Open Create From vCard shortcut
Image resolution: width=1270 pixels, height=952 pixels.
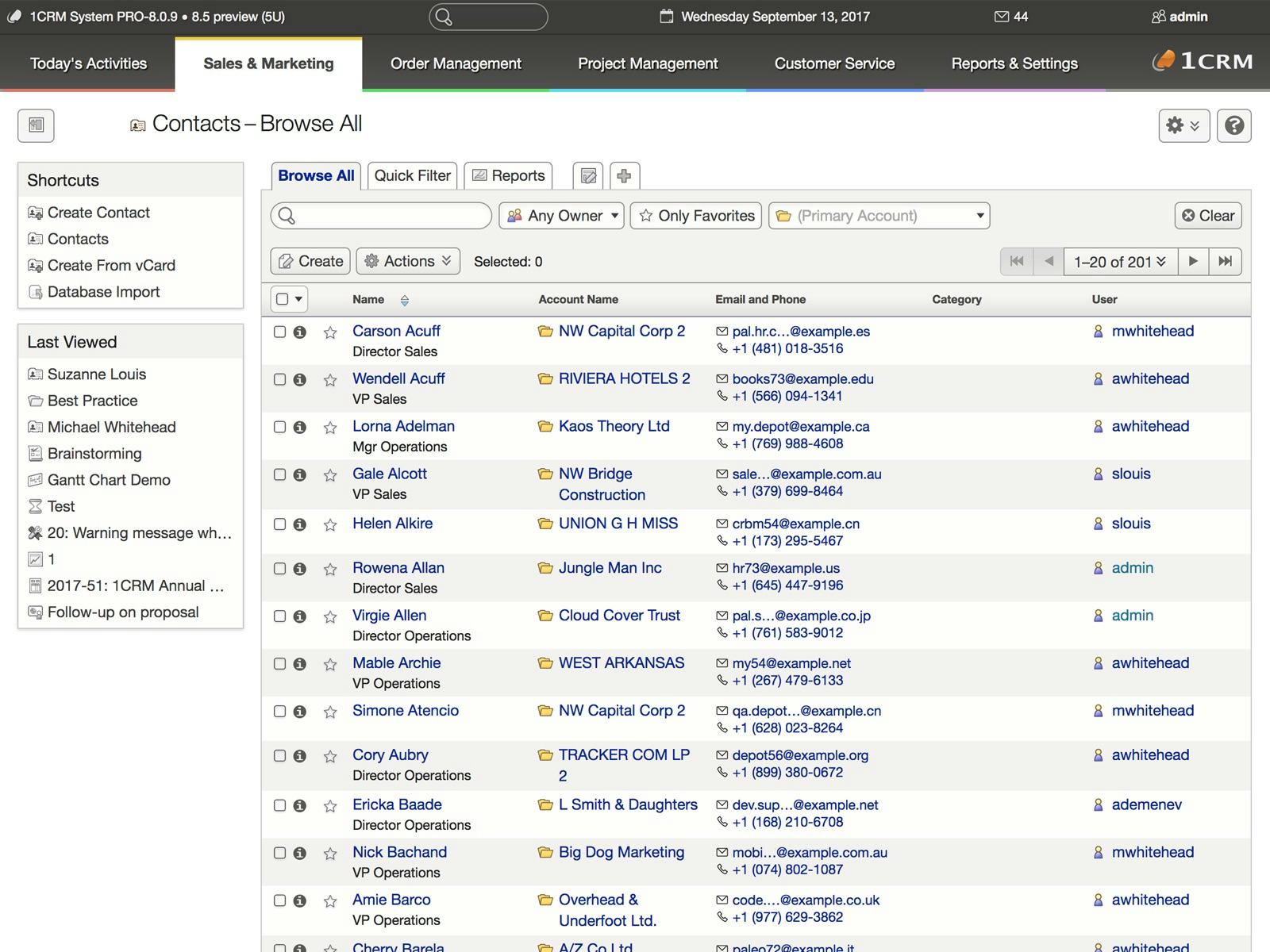coord(111,266)
